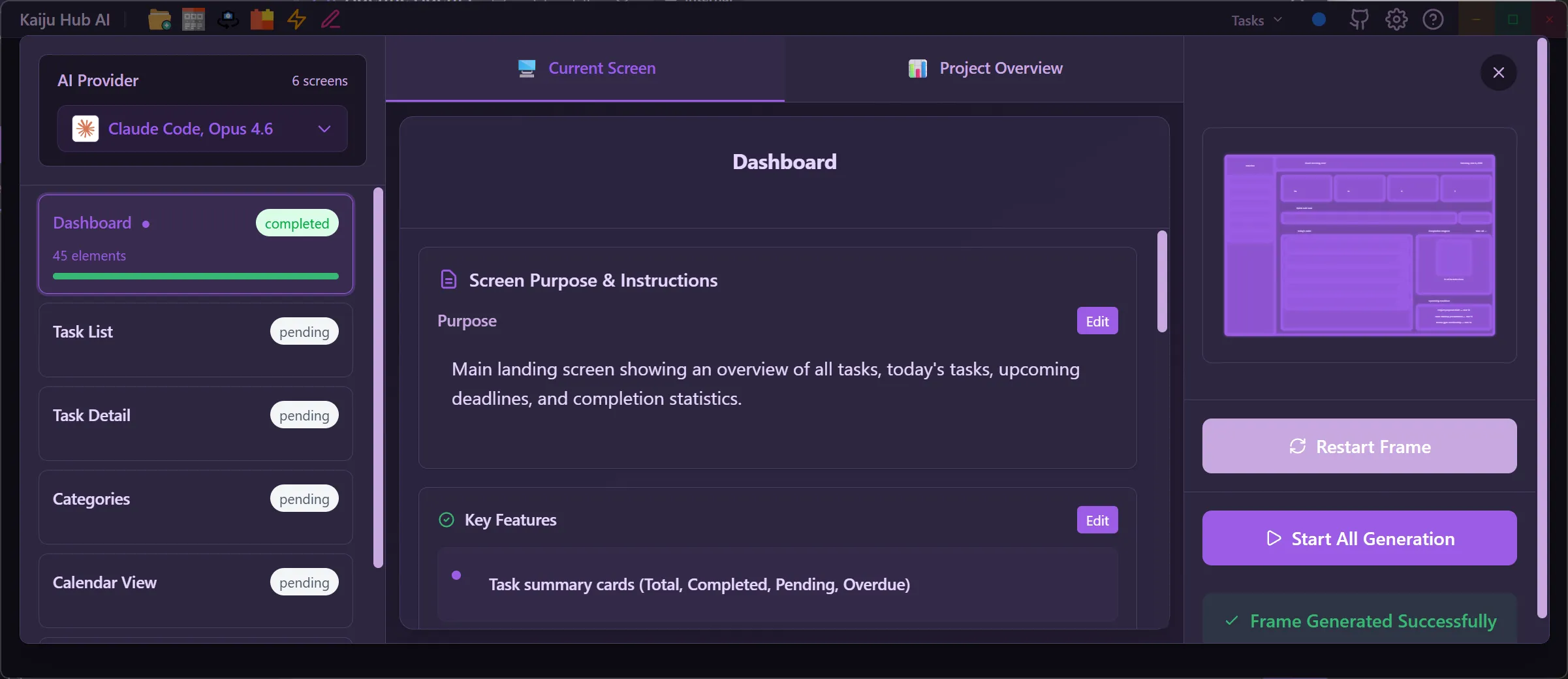
Task: Click the green check icon beside Frame Generated
Action: (1232, 621)
